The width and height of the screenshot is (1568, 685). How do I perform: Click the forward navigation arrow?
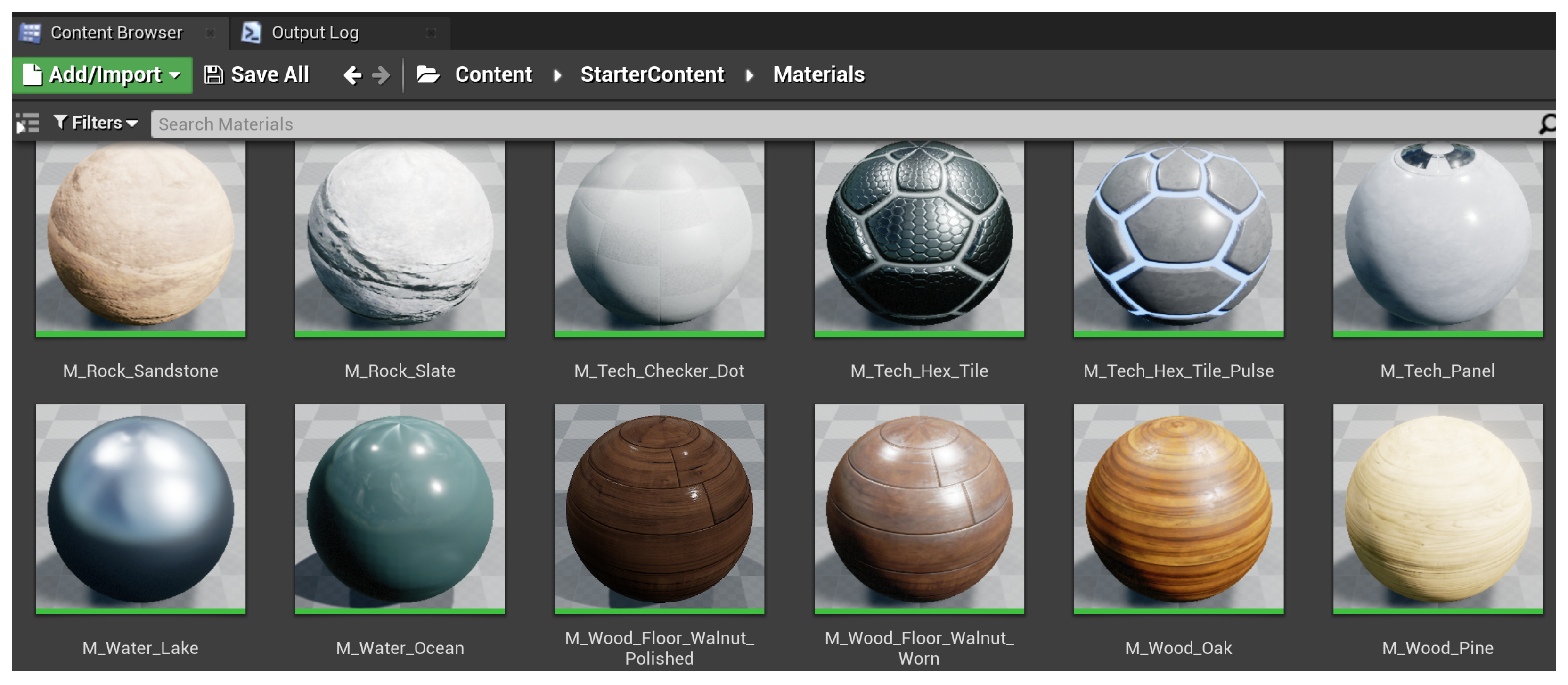click(381, 75)
